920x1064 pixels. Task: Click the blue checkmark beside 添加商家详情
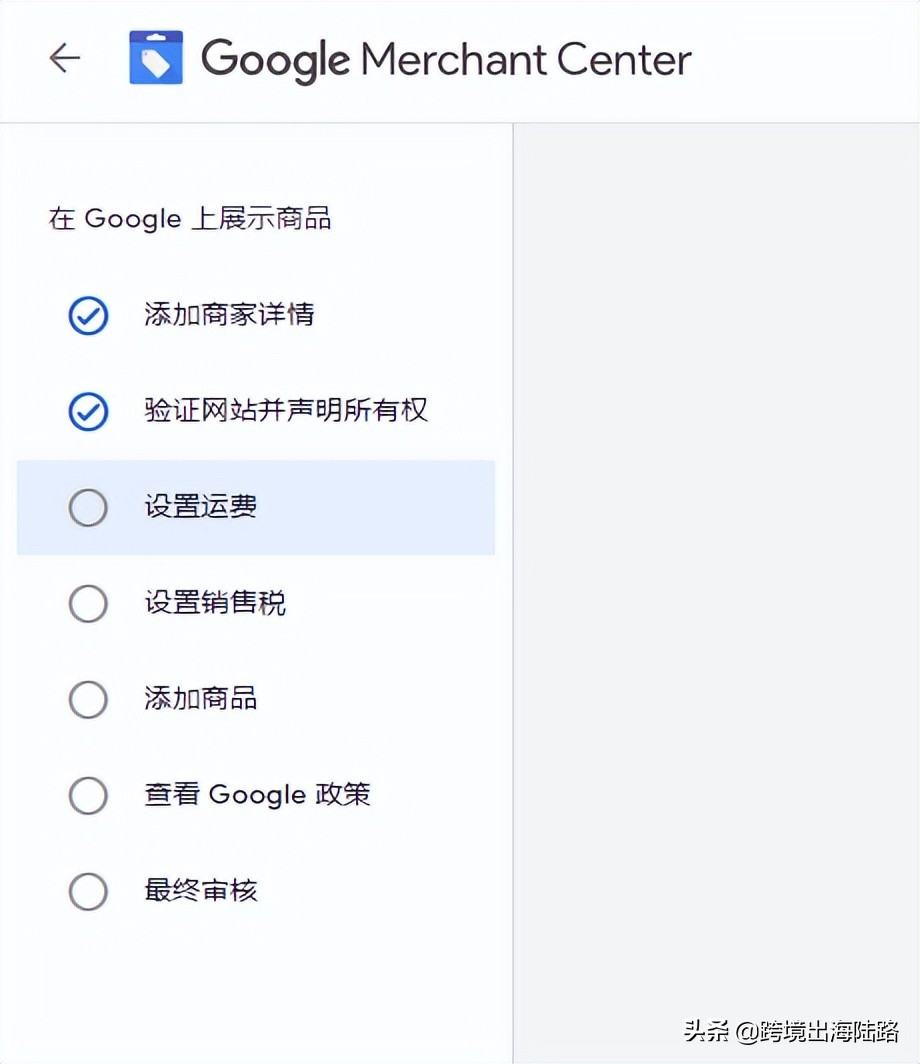[x=88, y=316]
